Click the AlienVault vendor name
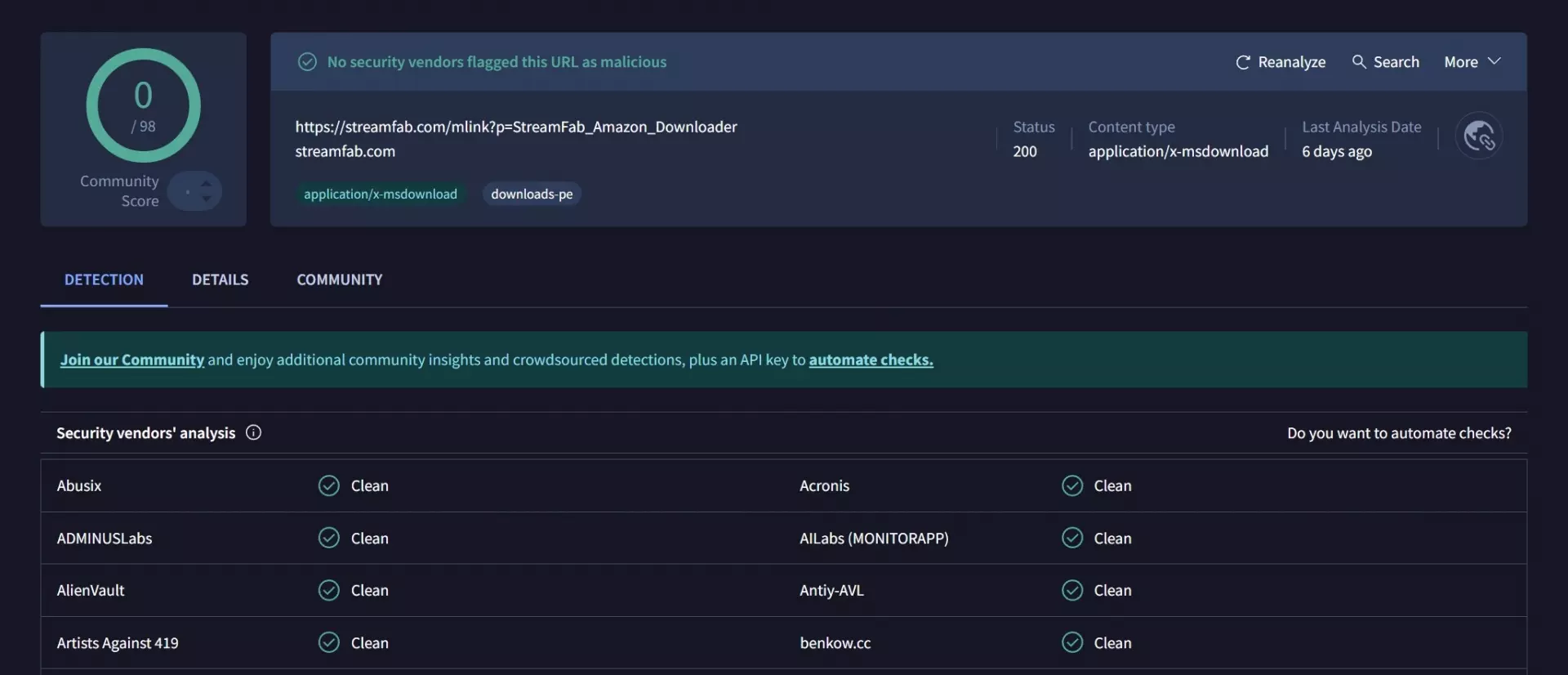Image resolution: width=1568 pixels, height=675 pixels. point(91,590)
